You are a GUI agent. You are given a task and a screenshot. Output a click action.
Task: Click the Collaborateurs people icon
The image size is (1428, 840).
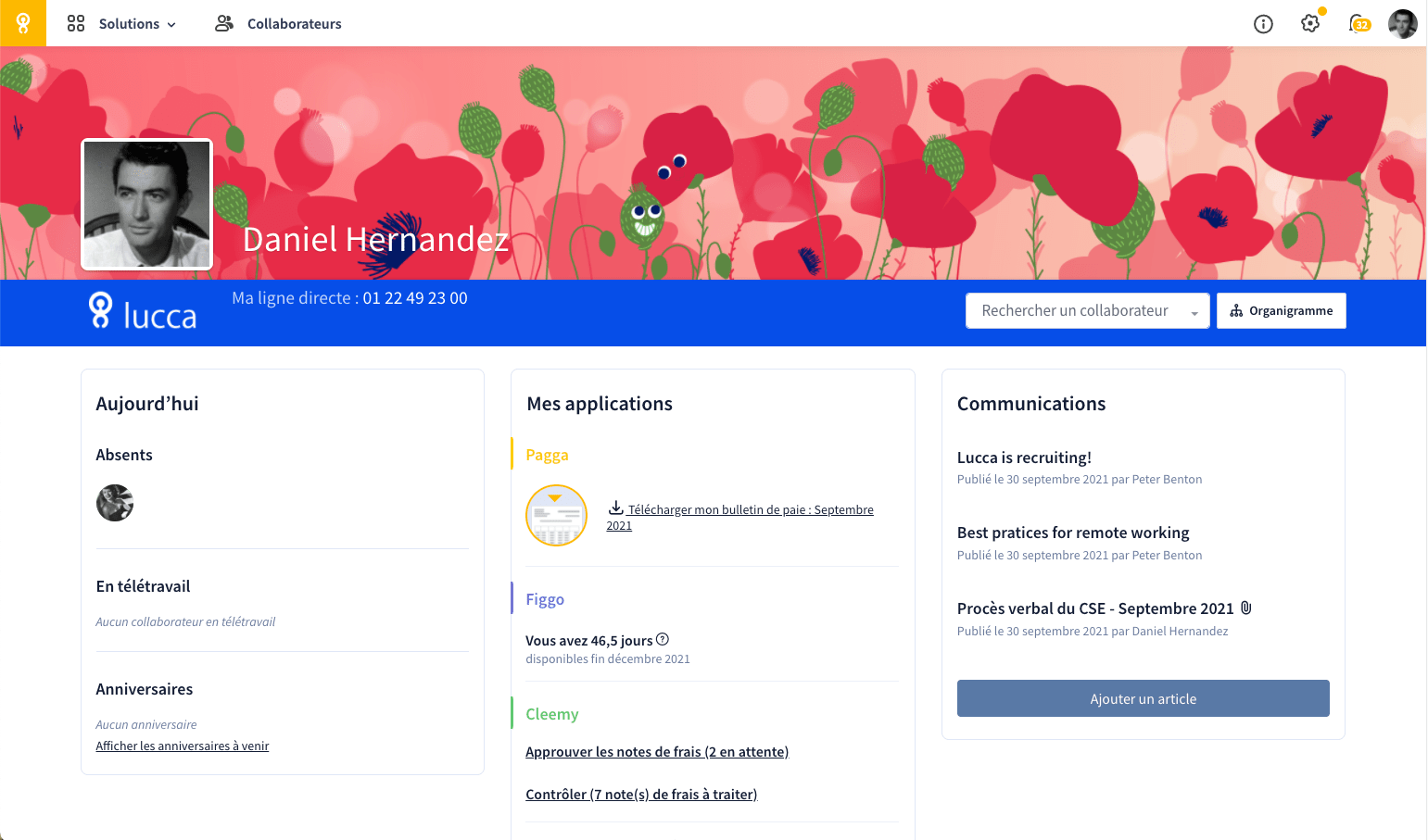point(224,23)
